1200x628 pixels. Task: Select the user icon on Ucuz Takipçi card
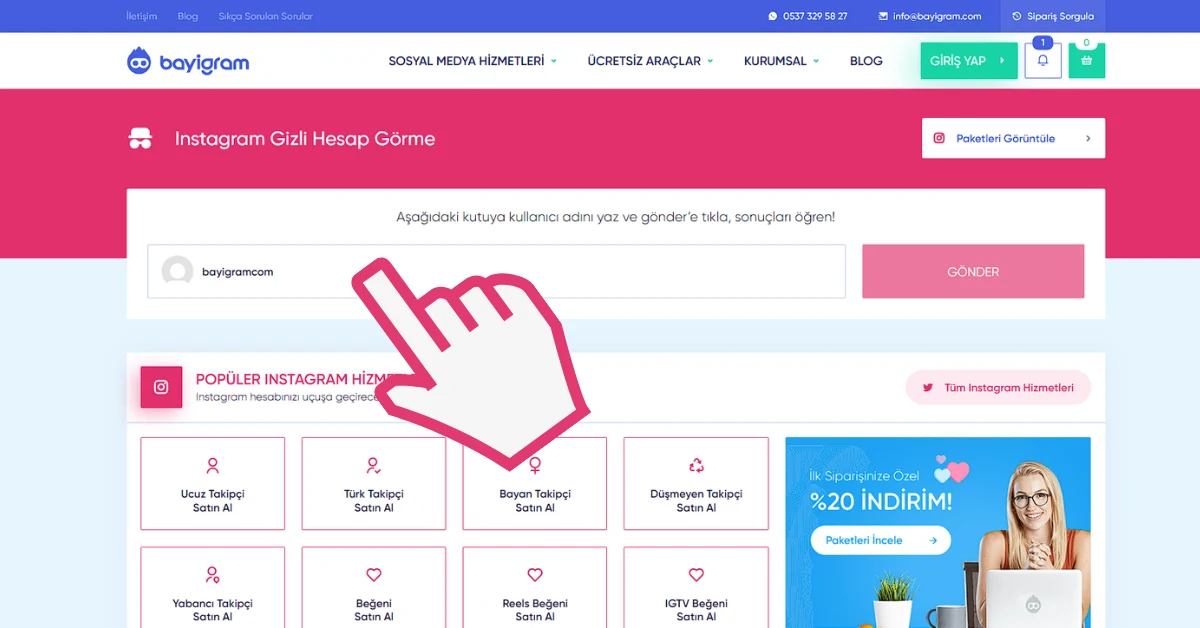point(212,465)
